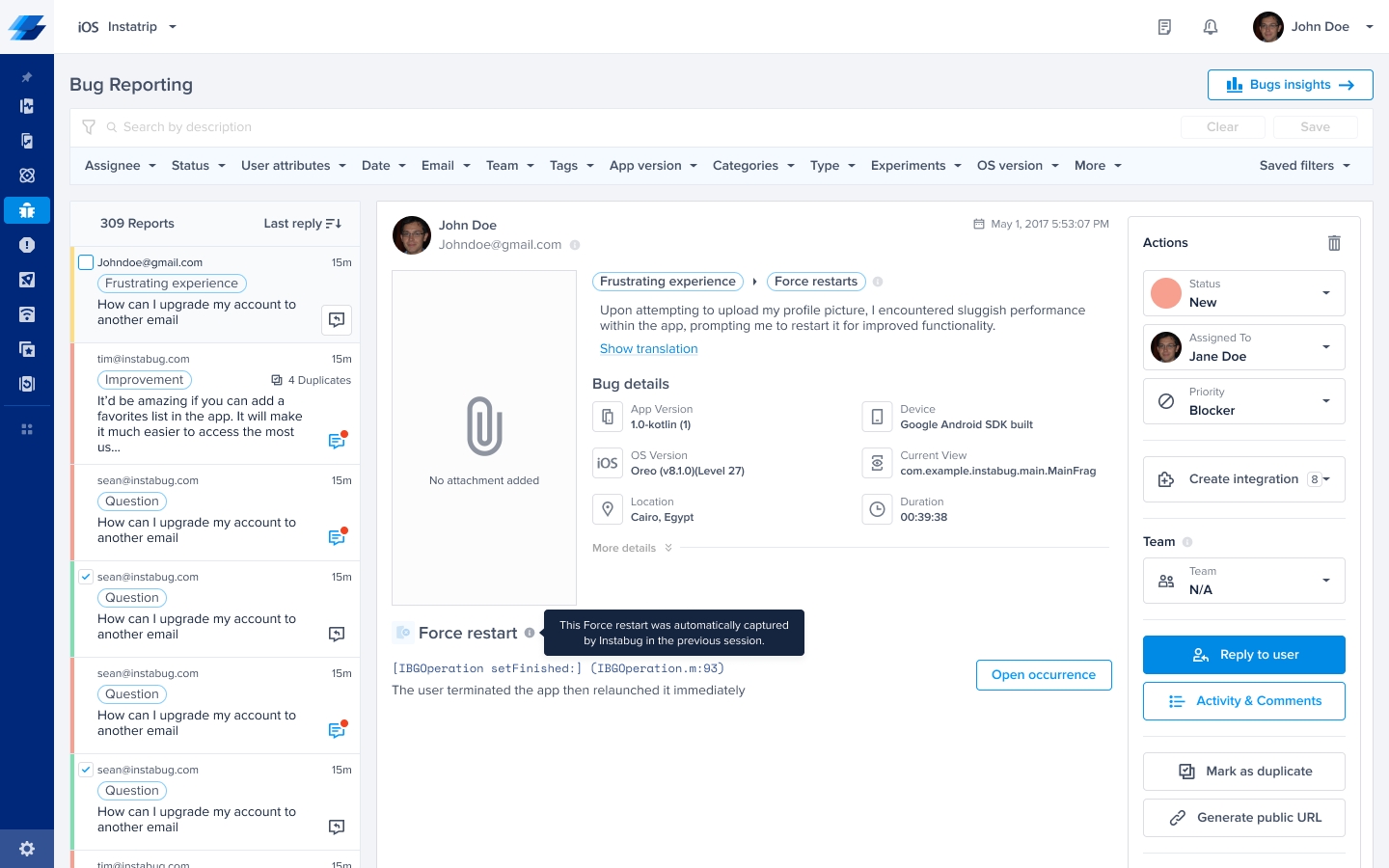Expand More details section
Viewport: 1389px width, 868px height.
[x=632, y=548]
